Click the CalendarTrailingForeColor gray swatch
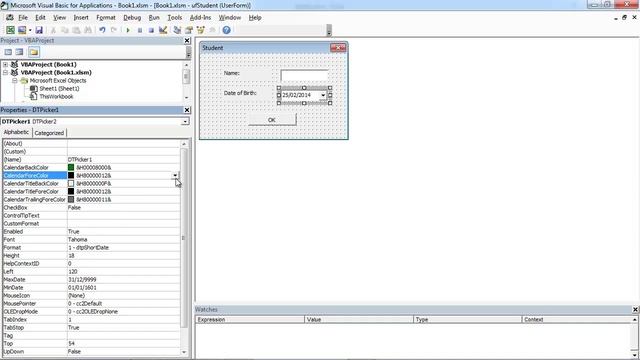 pos(71,200)
